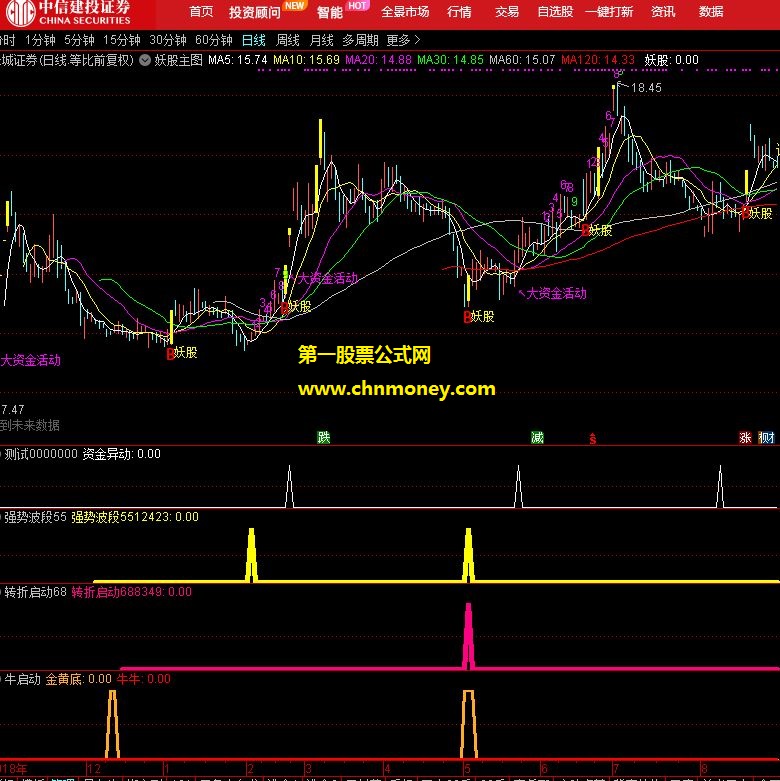The image size is (780, 781).
Task: Open the 资讯 news section
Action: click(663, 11)
